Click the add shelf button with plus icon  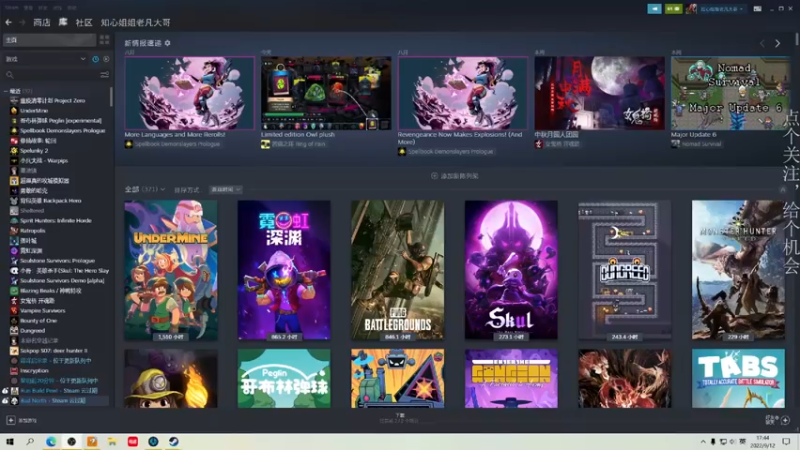click(x=455, y=176)
